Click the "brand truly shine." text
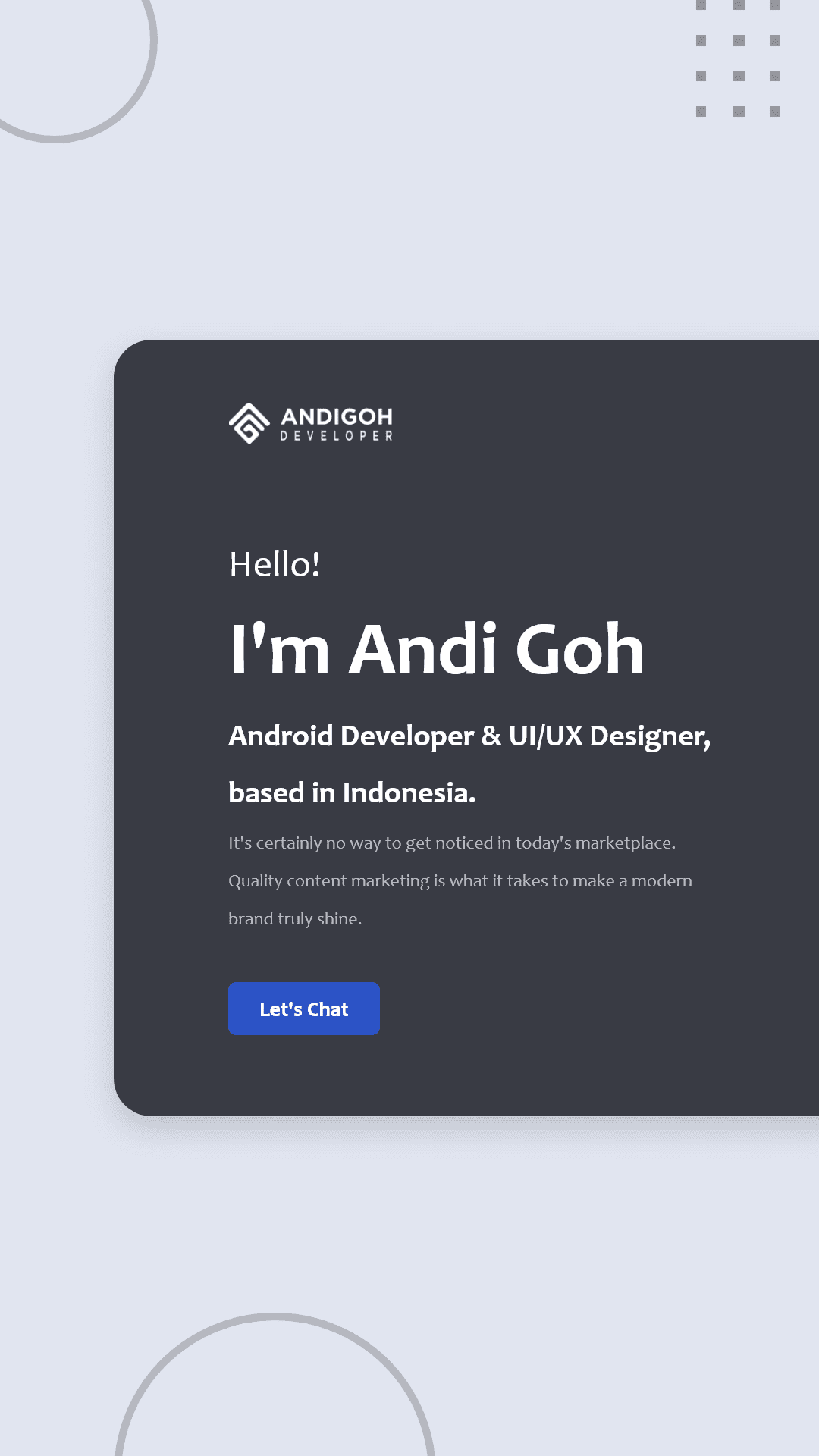Image resolution: width=819 pixels, height=1456 pixels. (x=295, y=919)
